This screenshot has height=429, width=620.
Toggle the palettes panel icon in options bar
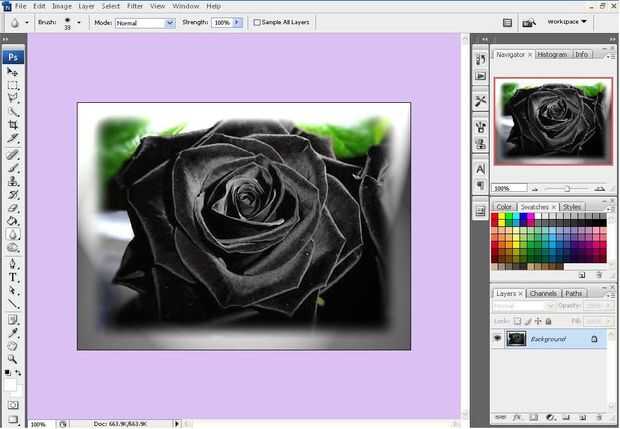507,23
